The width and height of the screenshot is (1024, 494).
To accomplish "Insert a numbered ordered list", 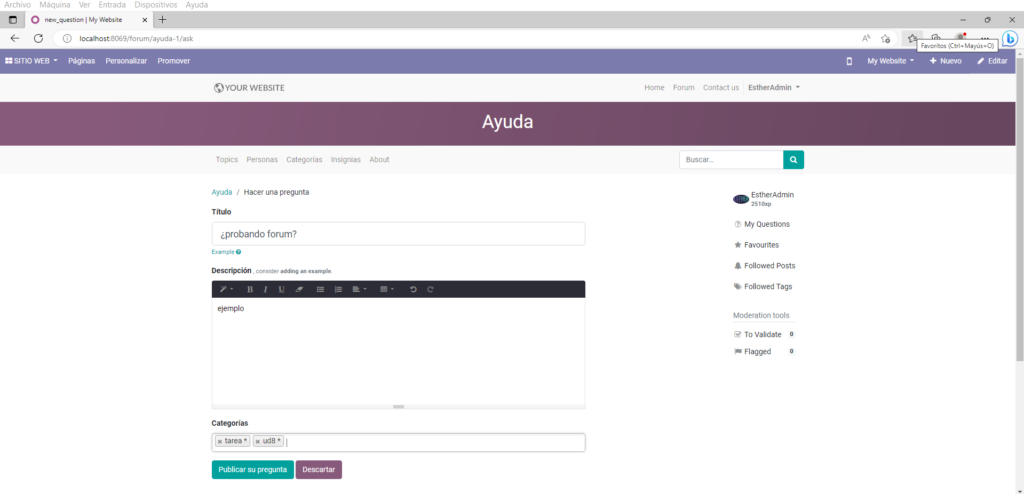I will [x=338, y=289].
